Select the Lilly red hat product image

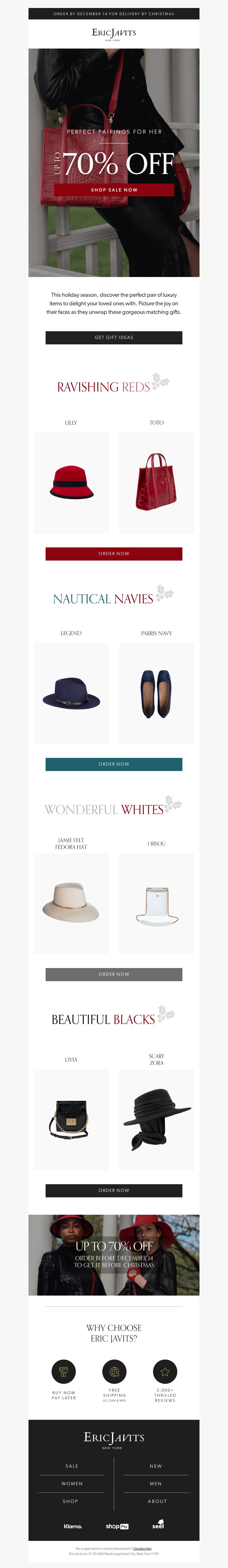[x=71, y=483]
